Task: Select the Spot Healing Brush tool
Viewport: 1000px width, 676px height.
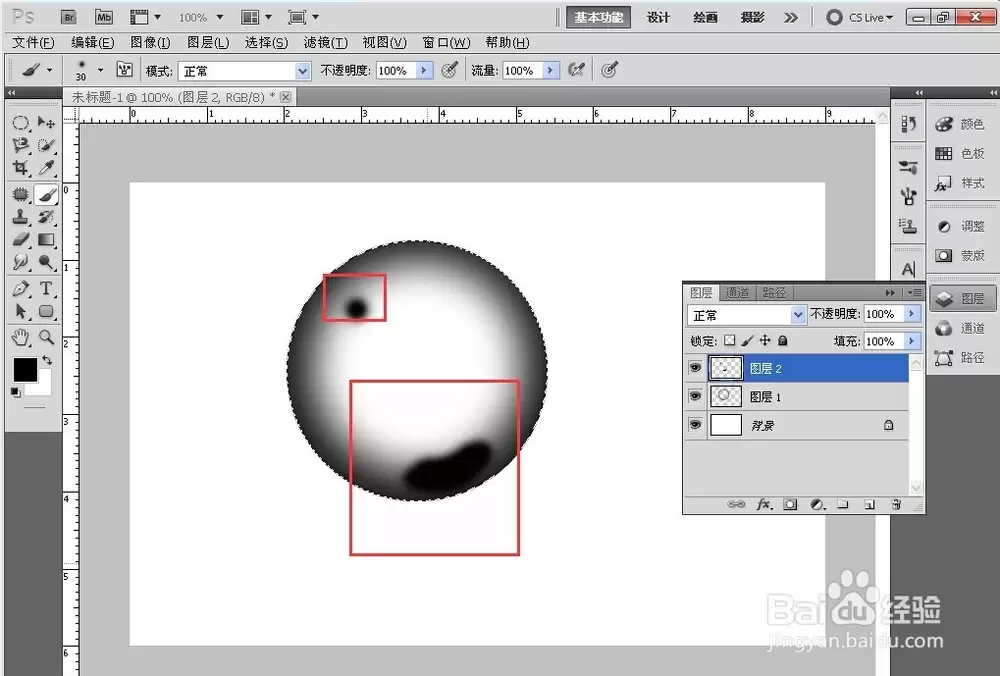Action: [20, 194]
